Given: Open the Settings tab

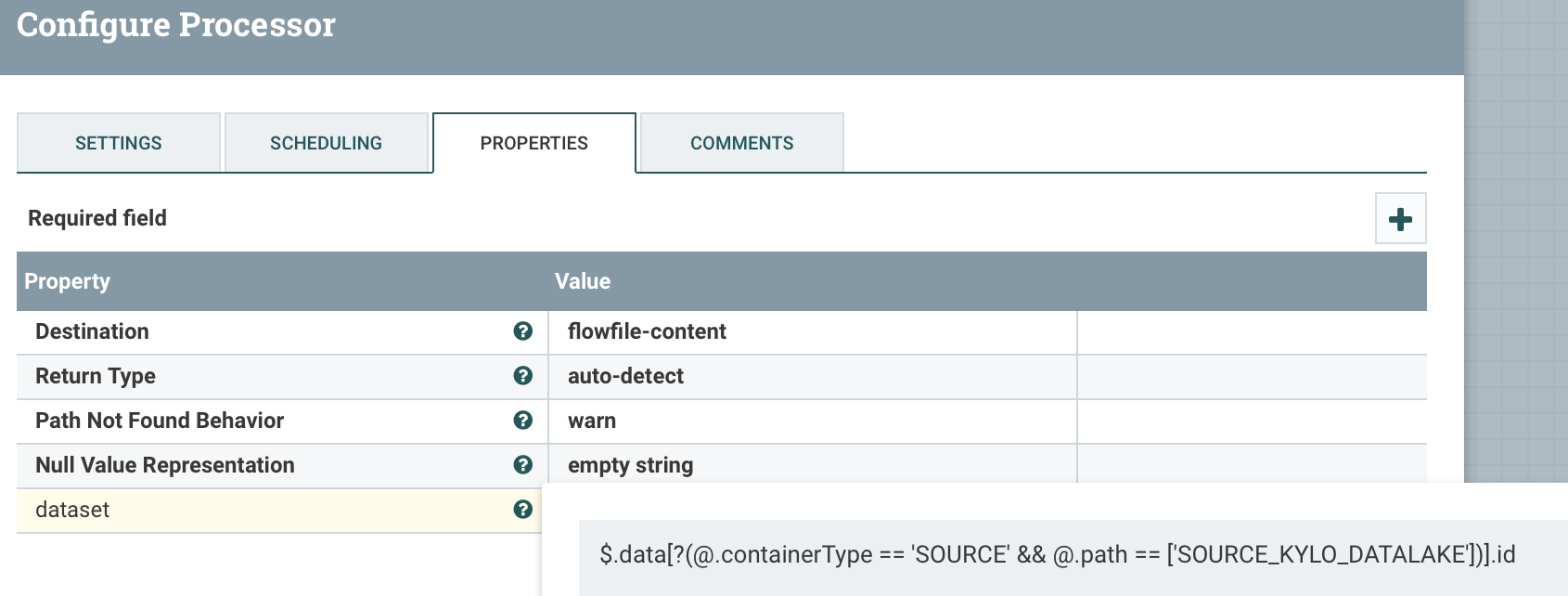Looking at the screenshot, I should [x=119, y=143].
